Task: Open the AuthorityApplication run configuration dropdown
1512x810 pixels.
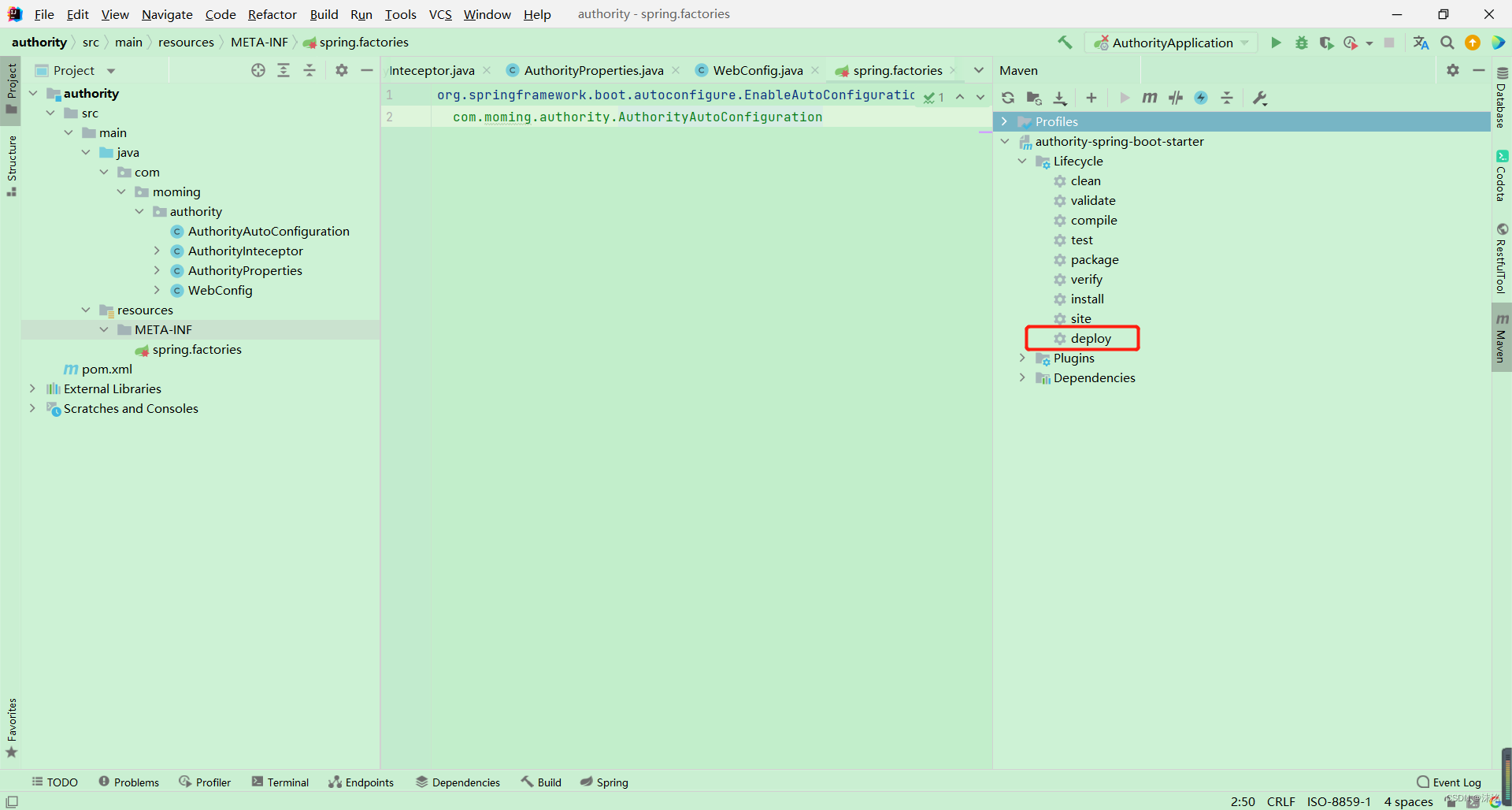Action: pyautogui.click(x=1244, y=43)
